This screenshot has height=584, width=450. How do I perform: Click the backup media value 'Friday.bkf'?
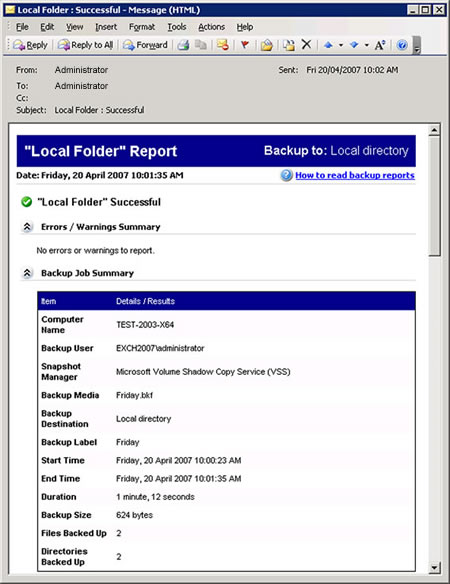[x=134, y=395]
